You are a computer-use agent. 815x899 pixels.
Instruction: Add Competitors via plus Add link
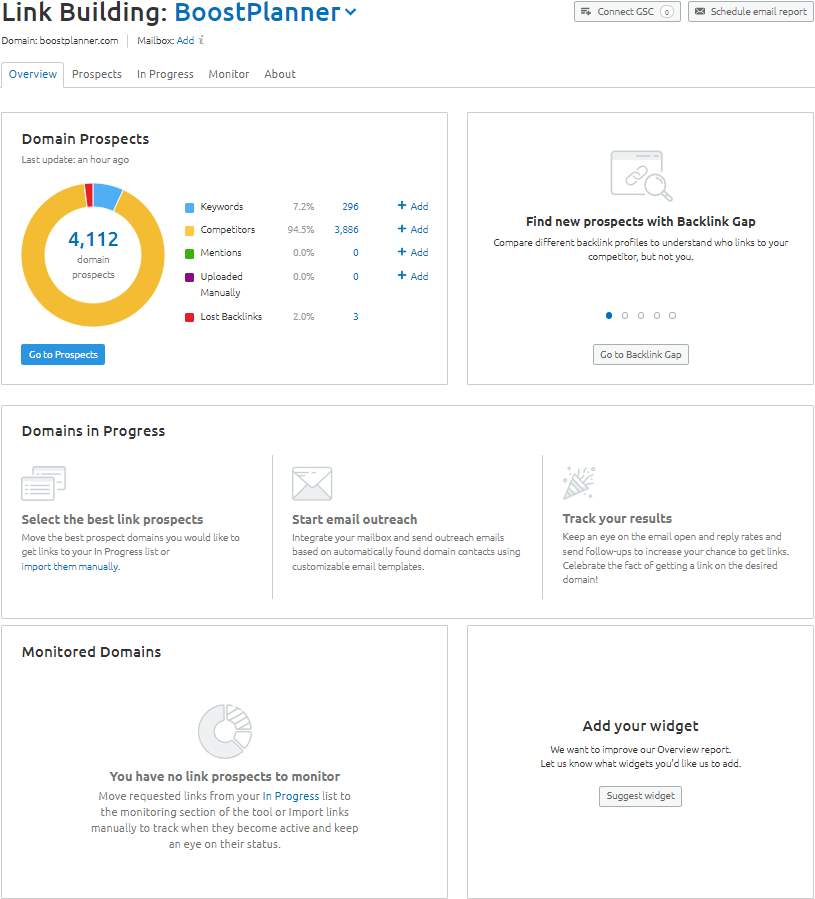point(413,229)
